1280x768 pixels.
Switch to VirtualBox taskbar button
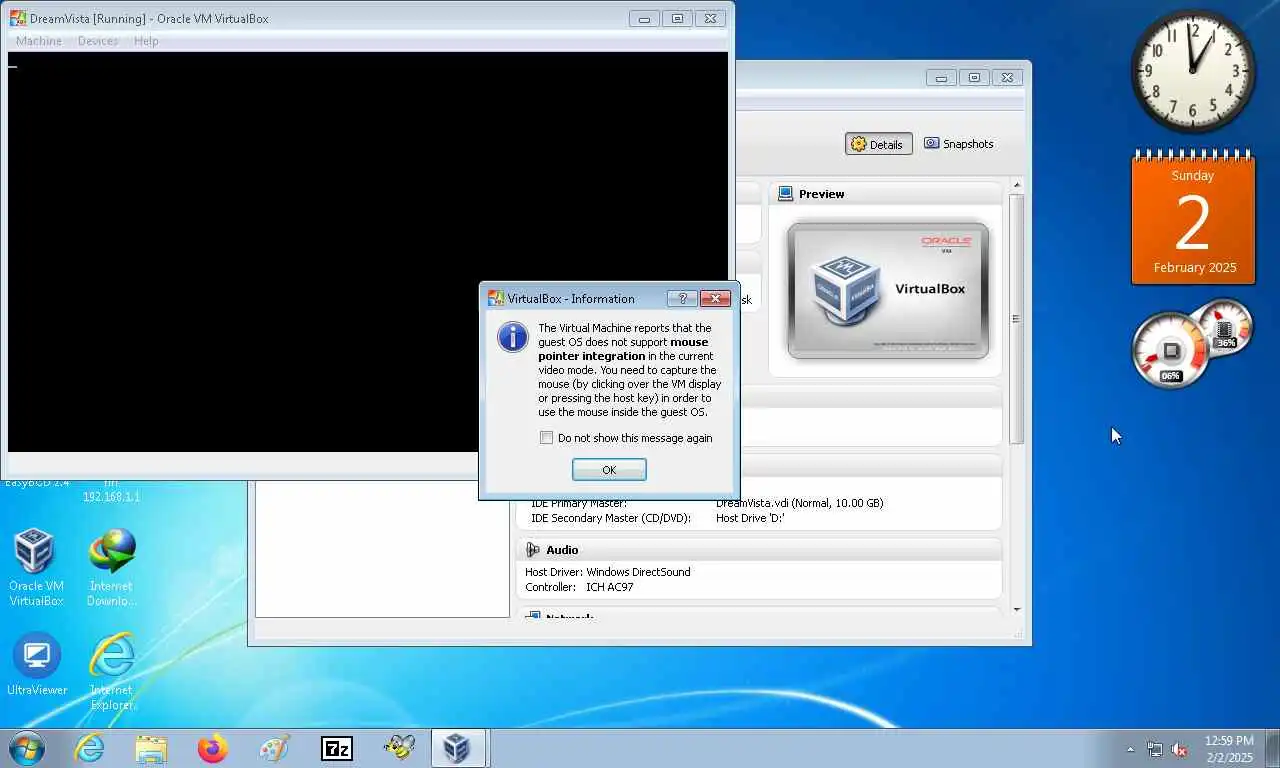(458, 748)
